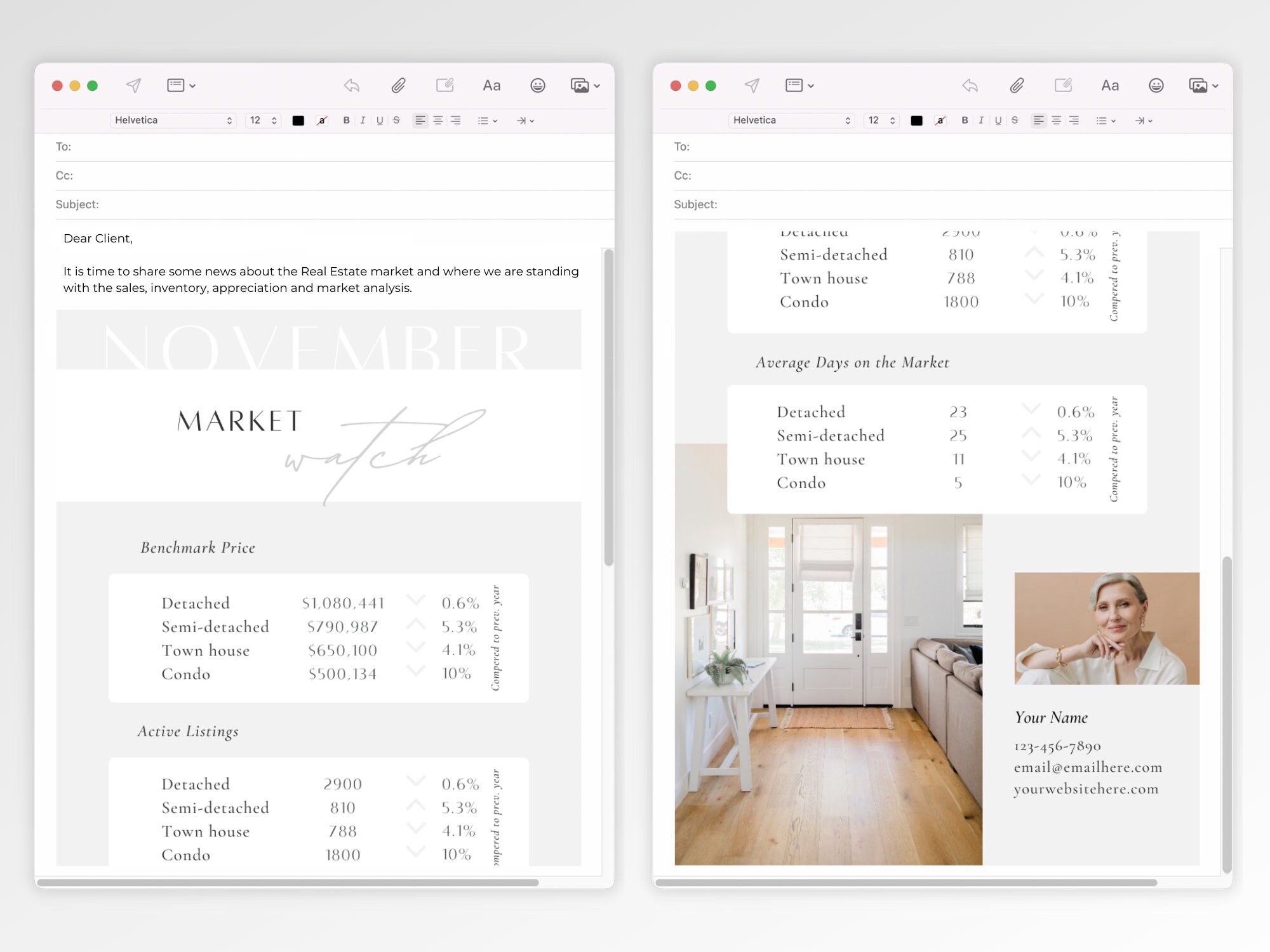The image size is (1270, 952).
Task: Open the Helvetica font dropdown
Action: click(173, 120)
